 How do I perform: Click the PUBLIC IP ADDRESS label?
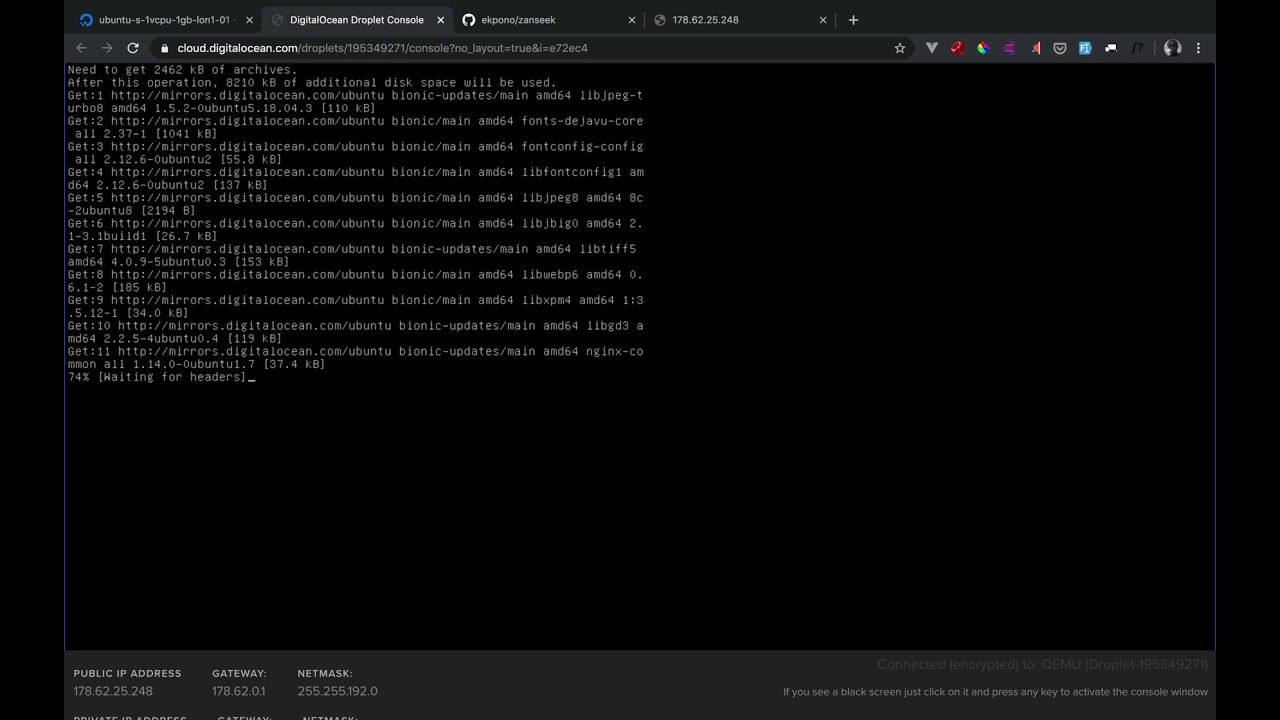(x=127, y=673)
